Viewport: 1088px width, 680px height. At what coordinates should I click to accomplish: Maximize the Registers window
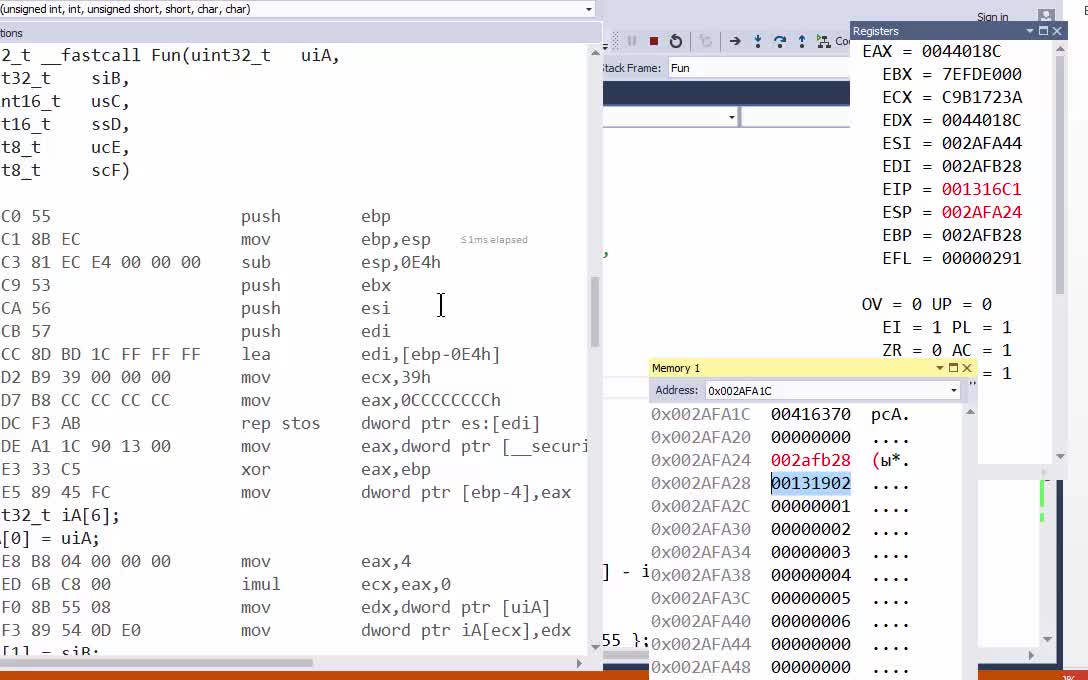pos(1043,31)
